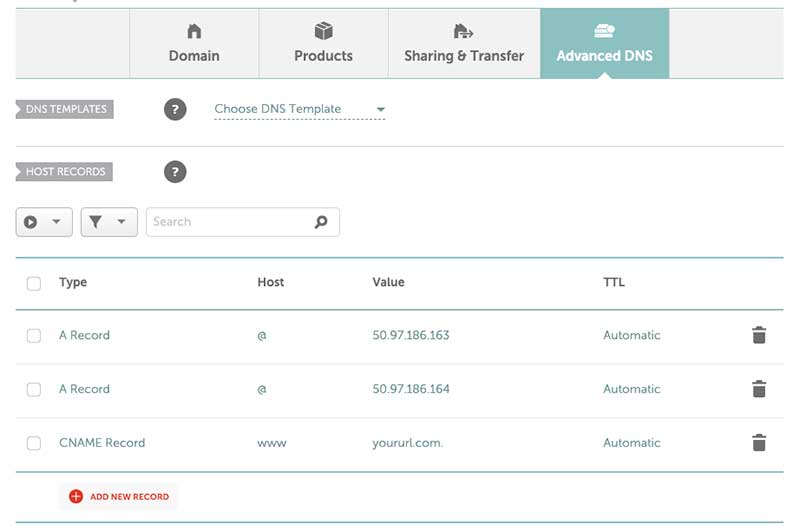Image resolution: width=800 pixels, height=531 pixels.
Task: Tick the select-all checkbox beside Type header
Action: click(x=34, y=283)
